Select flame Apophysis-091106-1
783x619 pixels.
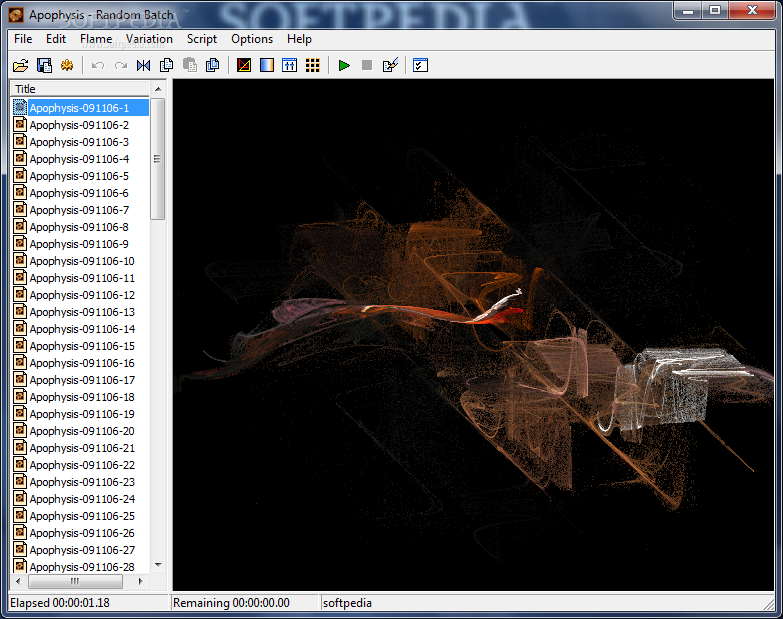(80, 108)
